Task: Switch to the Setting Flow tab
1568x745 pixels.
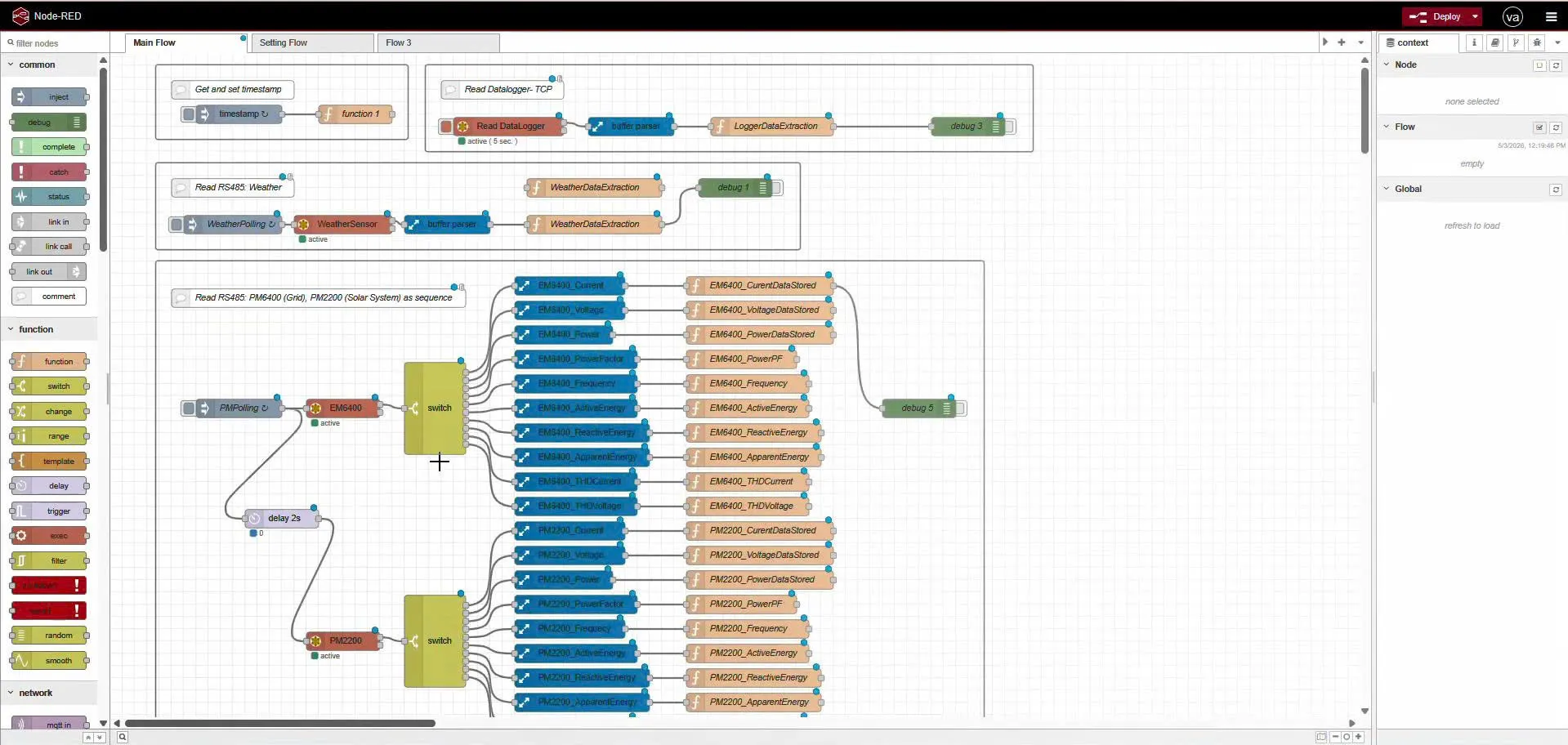Action: 313,42
